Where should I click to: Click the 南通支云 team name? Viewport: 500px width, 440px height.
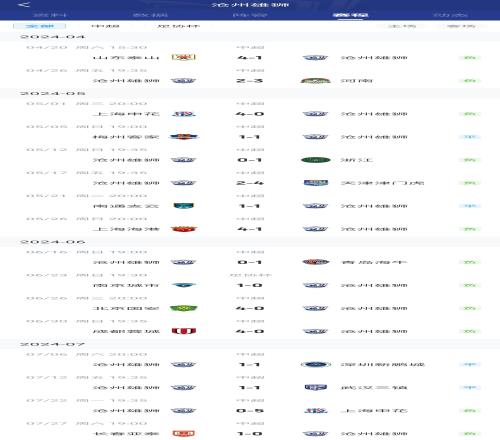126,206
